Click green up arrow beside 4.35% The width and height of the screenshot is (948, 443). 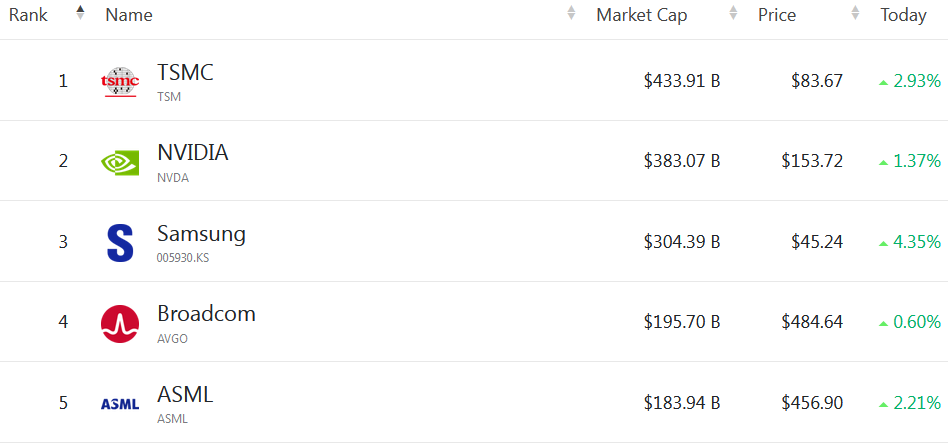coord(883,243)
